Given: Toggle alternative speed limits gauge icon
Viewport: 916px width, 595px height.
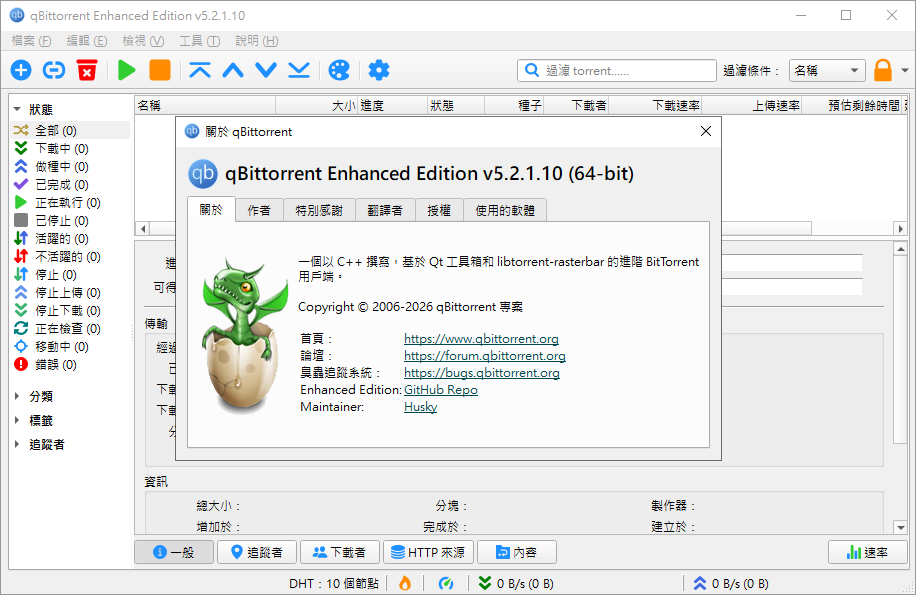Looking at the screenshot, I should coord(446,583).
